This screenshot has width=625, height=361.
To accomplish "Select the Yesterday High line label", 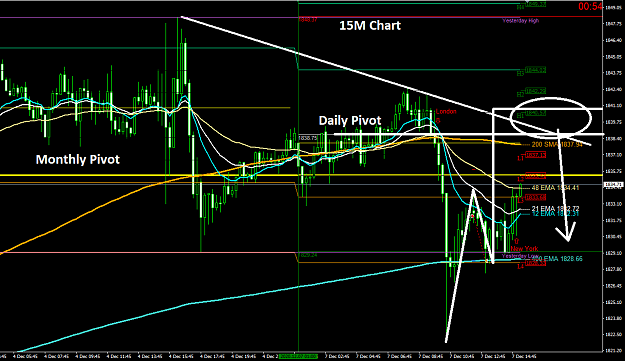I will point(521,21).
